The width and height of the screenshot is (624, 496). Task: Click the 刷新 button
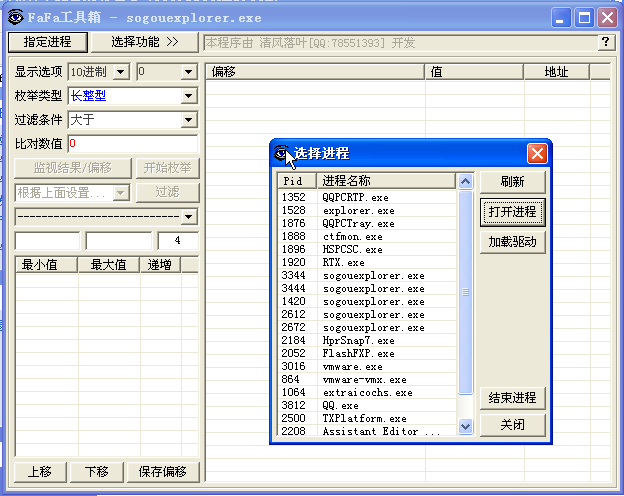coord(513,182)
